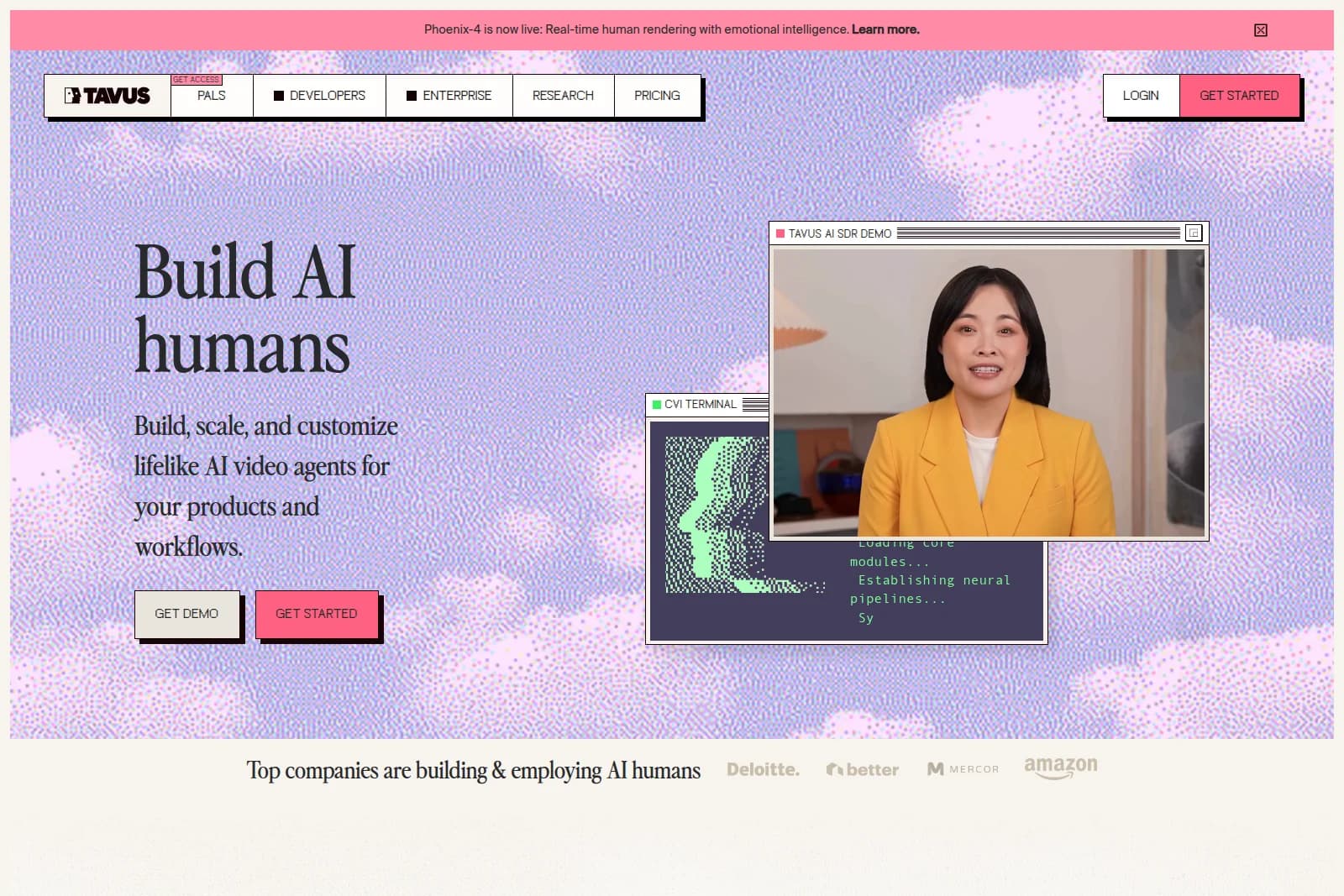1344x896 pixels.
Task: Open the Learn more link in banner
Action: 885,29
